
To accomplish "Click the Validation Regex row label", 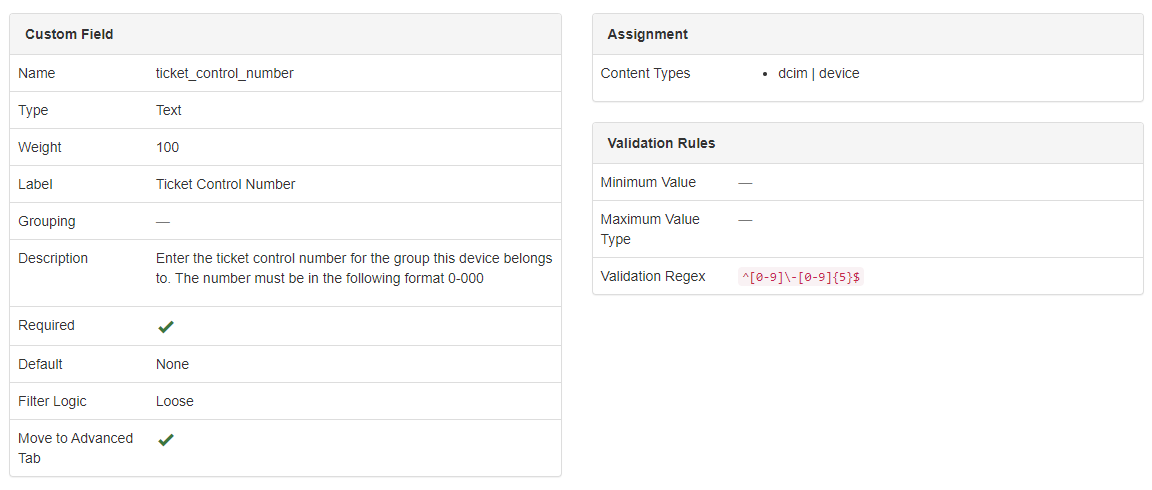I will tap(653, 276).
